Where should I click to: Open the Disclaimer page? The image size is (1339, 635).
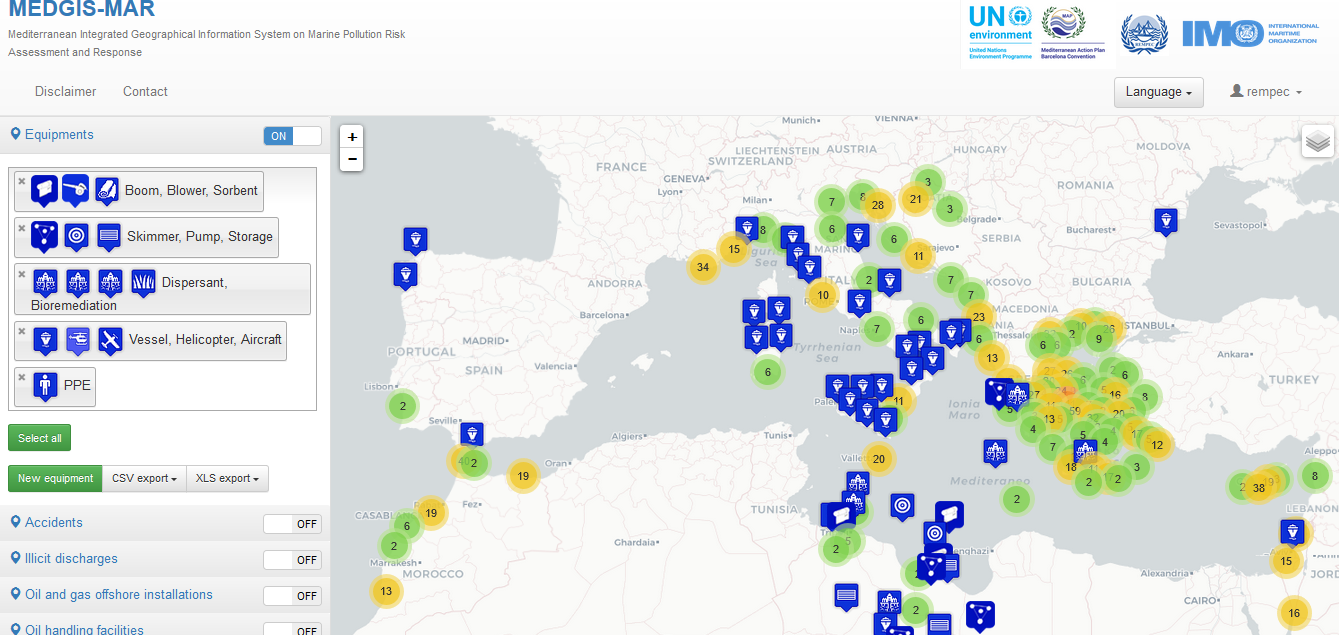click(x=66, y=91)
